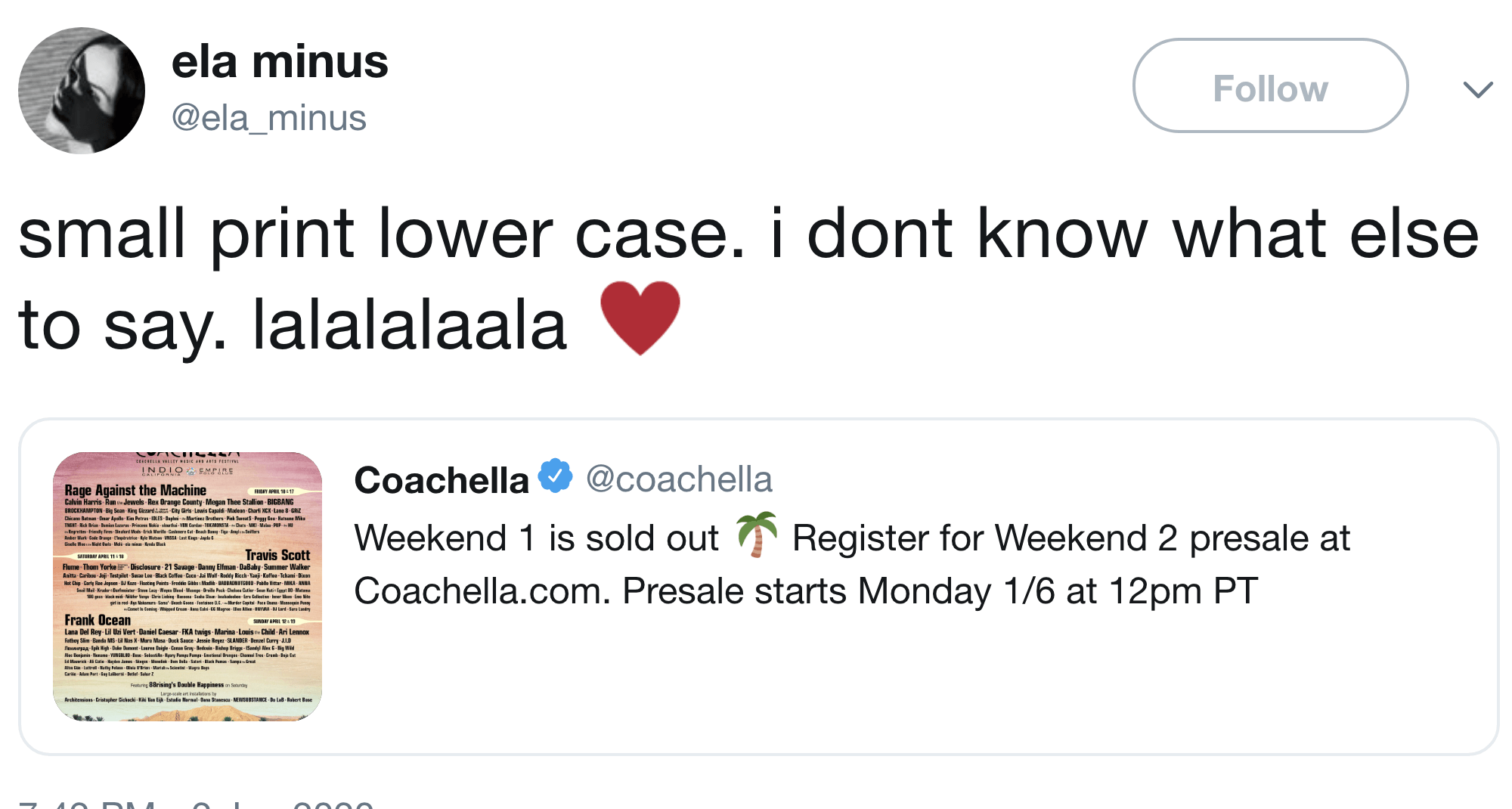Click the Coachella.com text in quoted tweet

(x=482, y=591)
